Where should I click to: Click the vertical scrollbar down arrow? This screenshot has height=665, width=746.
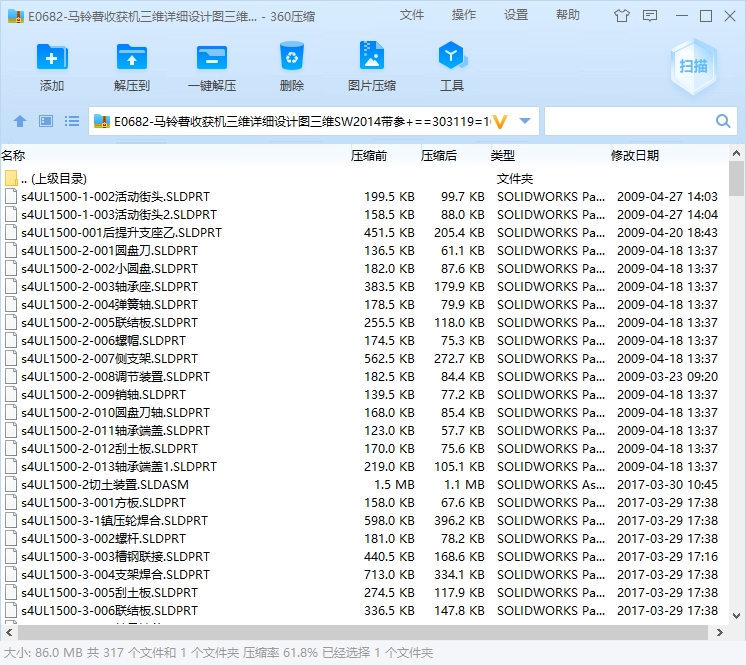point(736,616)
